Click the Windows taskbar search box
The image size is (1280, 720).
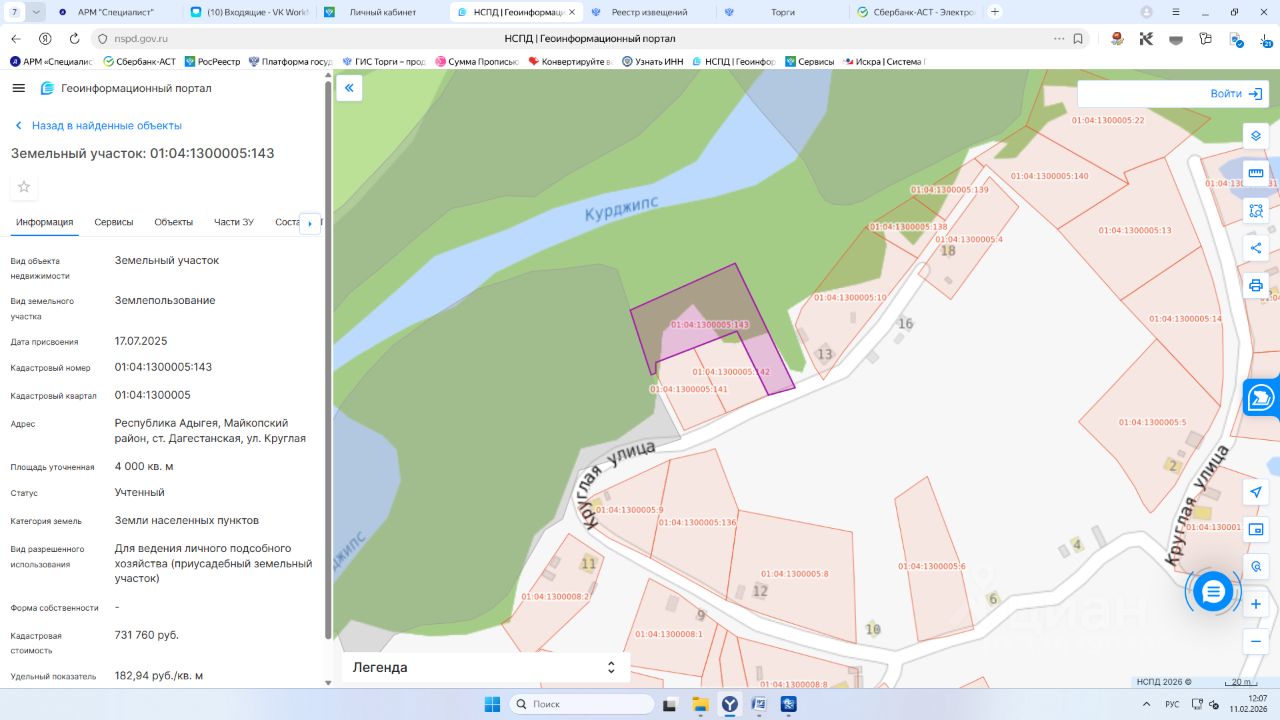pos(584,704)
